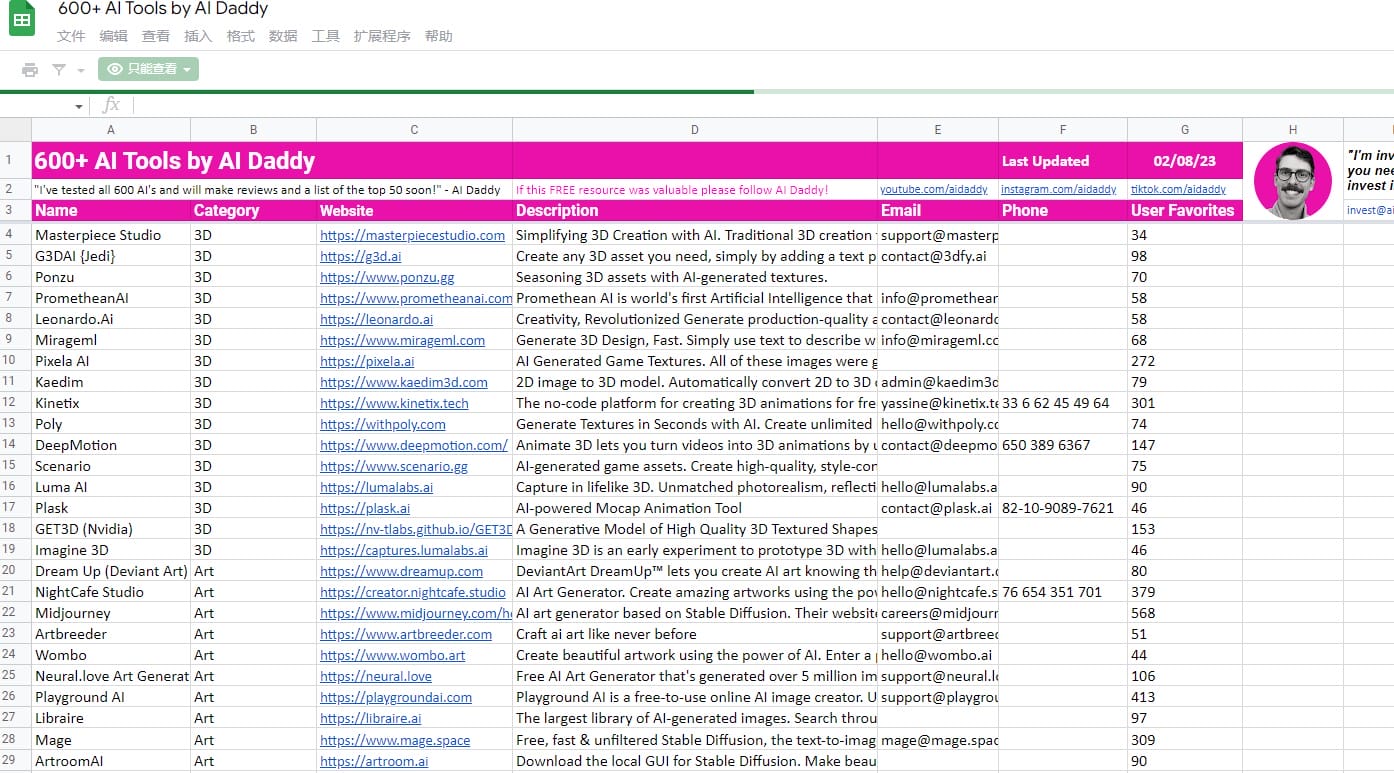The height and width of the screenshot is (773, 1394).
Task: Select column D header
Action: [695, 130]
